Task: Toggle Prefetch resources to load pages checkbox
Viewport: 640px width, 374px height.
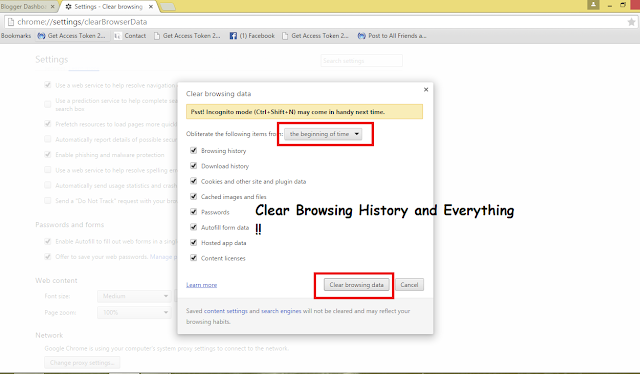Action: click(48, 124)
